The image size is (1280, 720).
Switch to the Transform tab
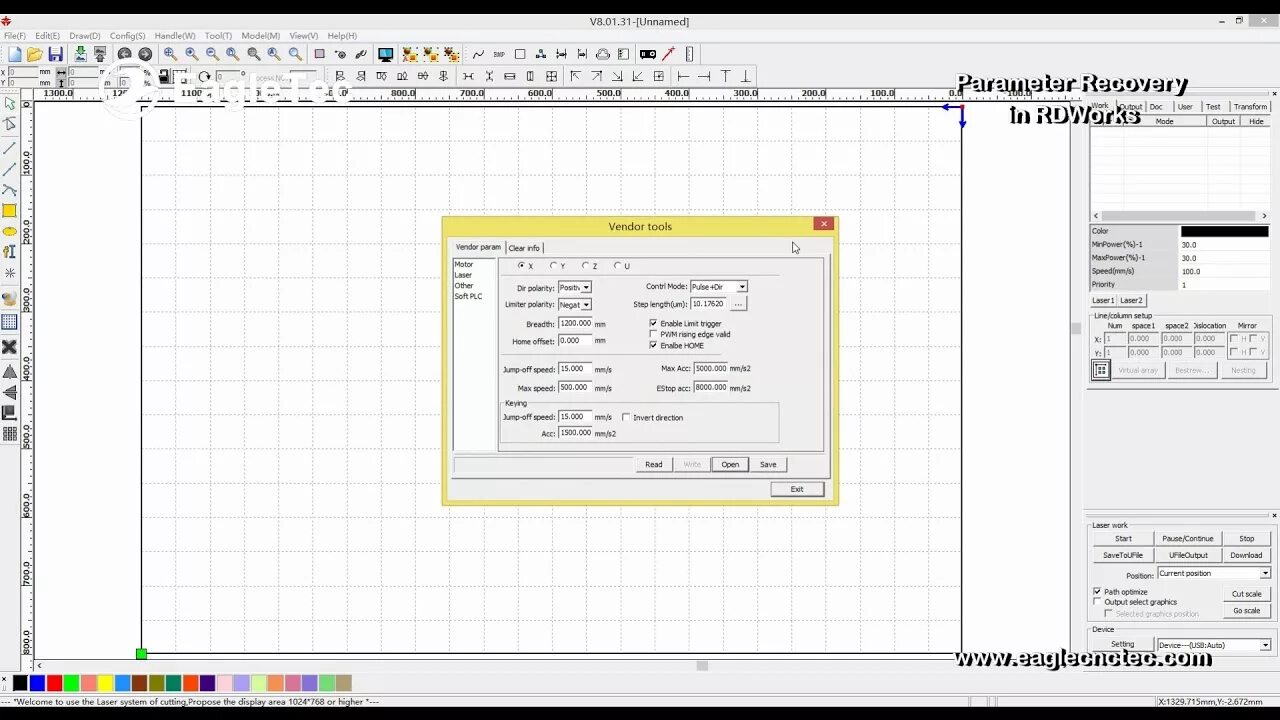pyautogui.click(x=1250, y=106)
